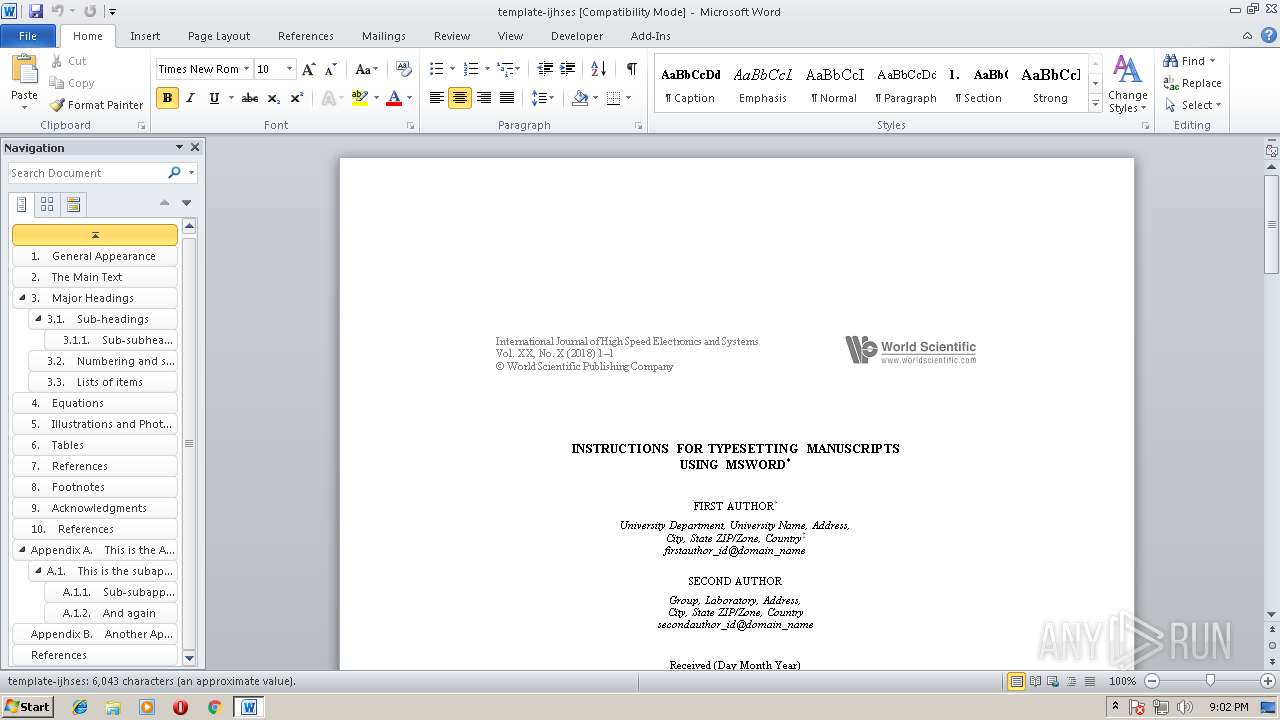Switch to the Mailings tab
The image size is (1280, 720).
[384, 36]
